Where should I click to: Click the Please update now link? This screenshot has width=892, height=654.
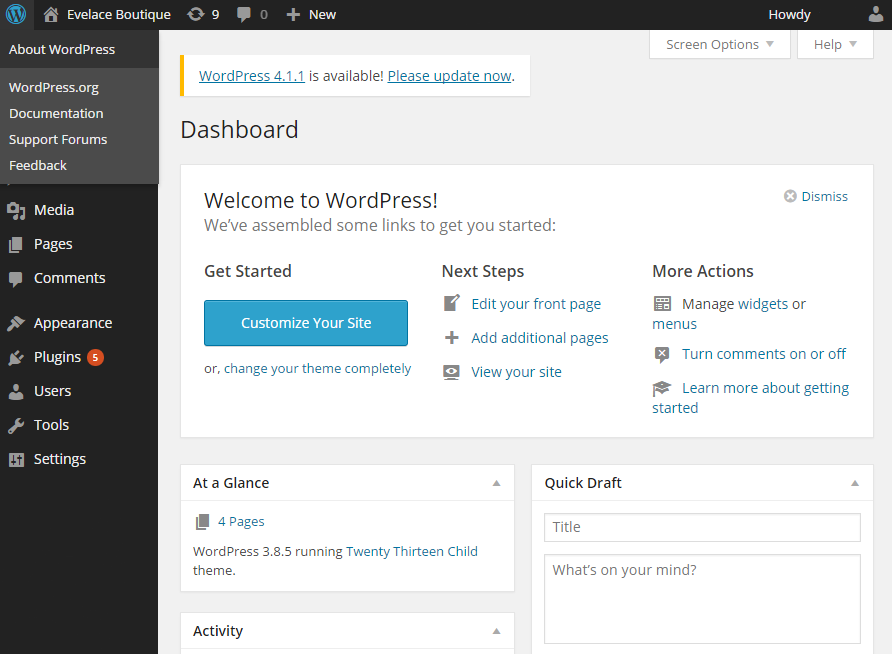pyautogui.click(x=449, y=76)
